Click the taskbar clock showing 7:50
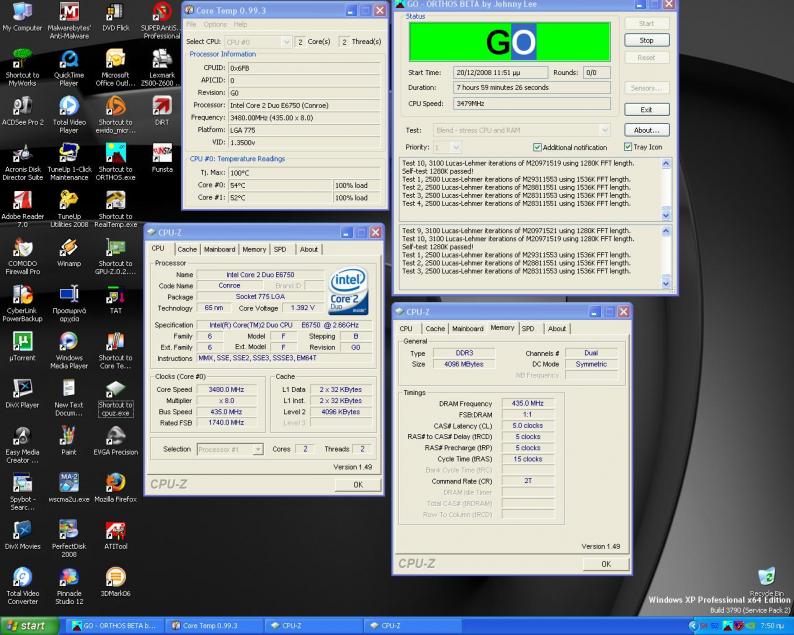The width and height of the screenshot is (794, 635). (x=772, y=626)
